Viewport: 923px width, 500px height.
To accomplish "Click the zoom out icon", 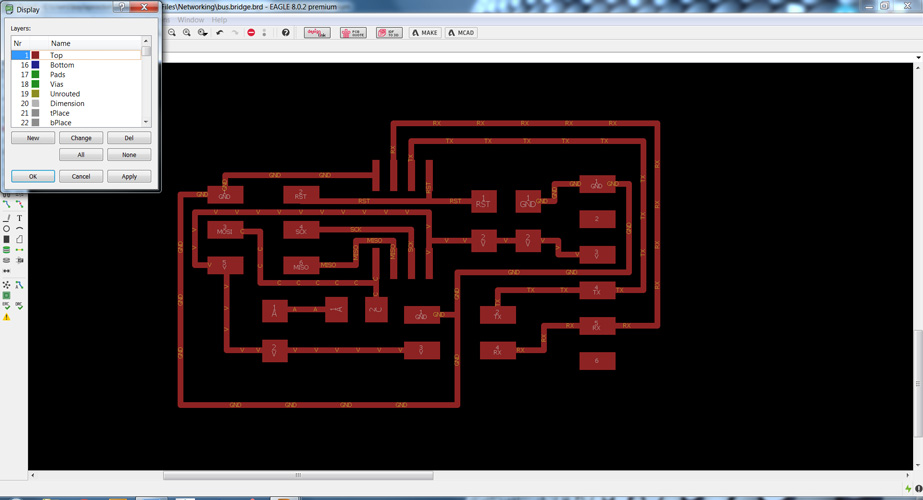I will [x=172, y=32].
